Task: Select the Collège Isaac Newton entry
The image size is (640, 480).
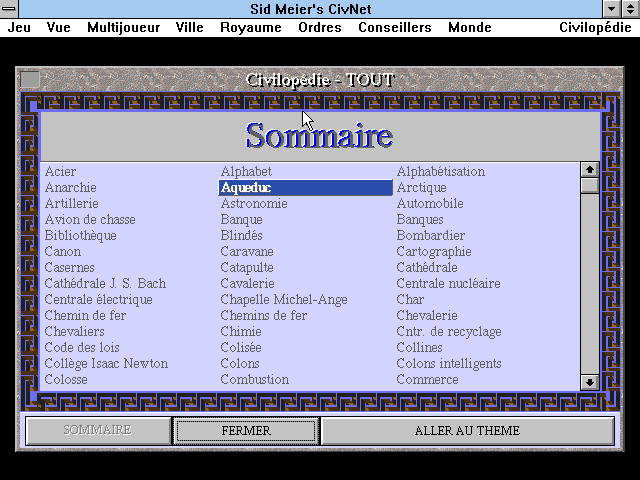Action: coord(106,363)
